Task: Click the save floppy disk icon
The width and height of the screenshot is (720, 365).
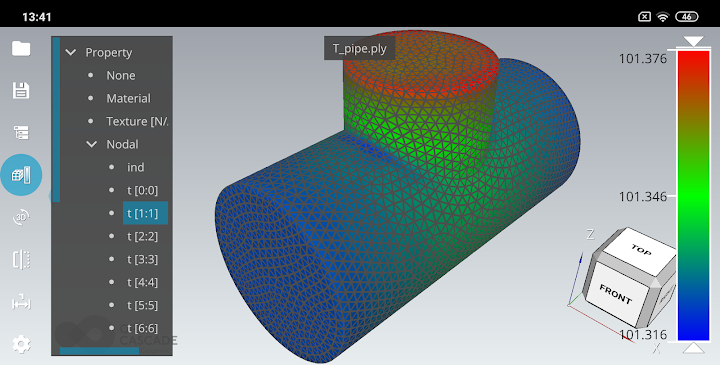Action: [x=21, y=90]
